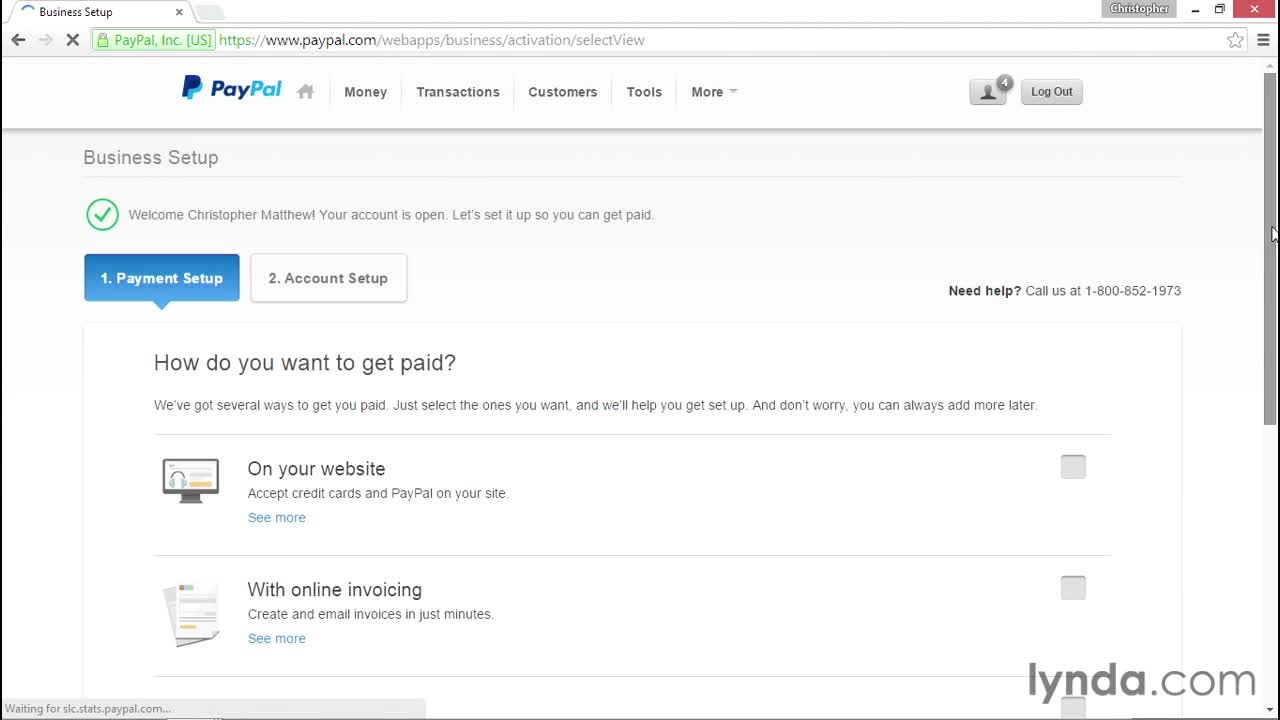This screenshot has width=1280, height=720.
Task: Open the Transactions menu
Action: (458, 92)
